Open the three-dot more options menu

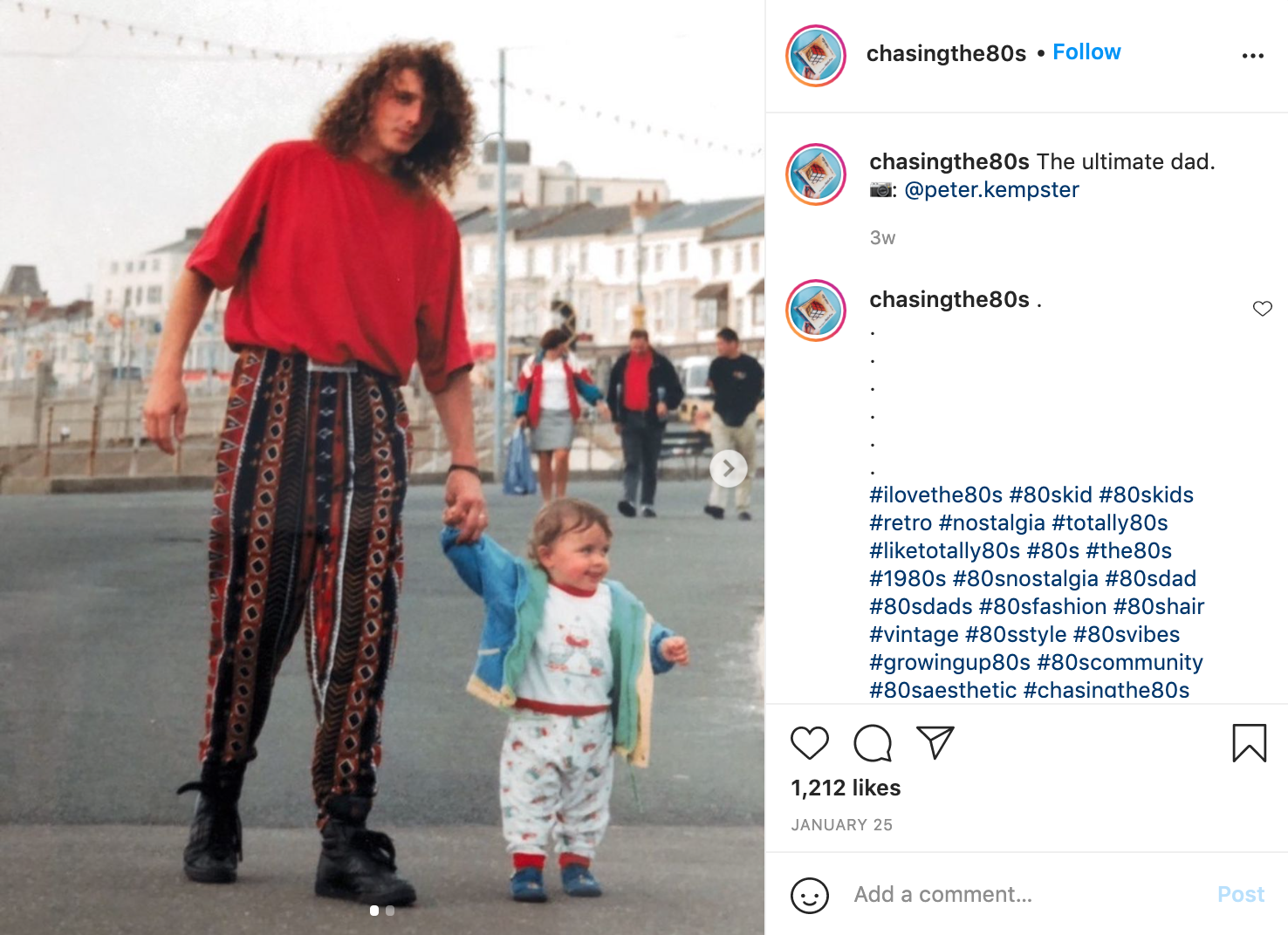click(1253, 56)
